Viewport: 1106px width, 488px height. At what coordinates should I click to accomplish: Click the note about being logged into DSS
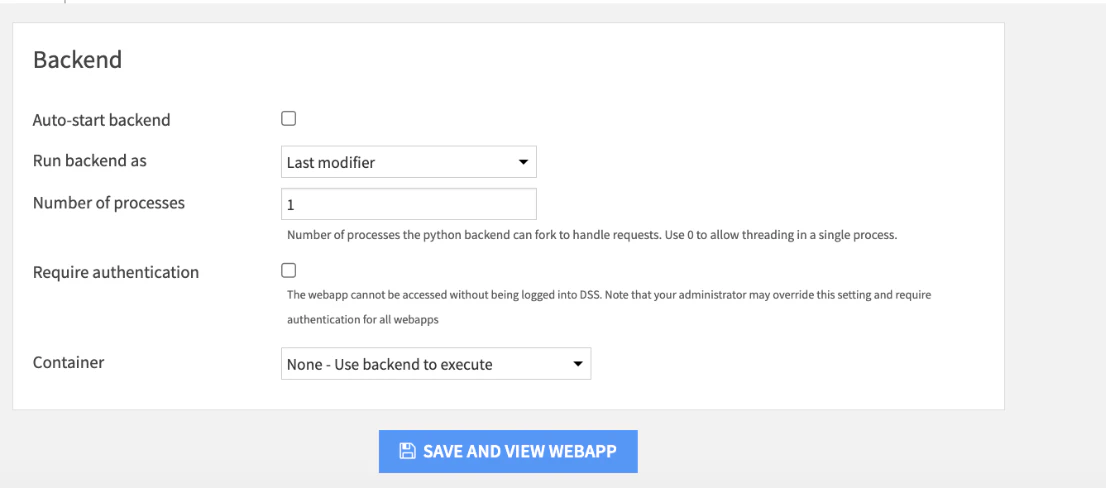(609, 307)
